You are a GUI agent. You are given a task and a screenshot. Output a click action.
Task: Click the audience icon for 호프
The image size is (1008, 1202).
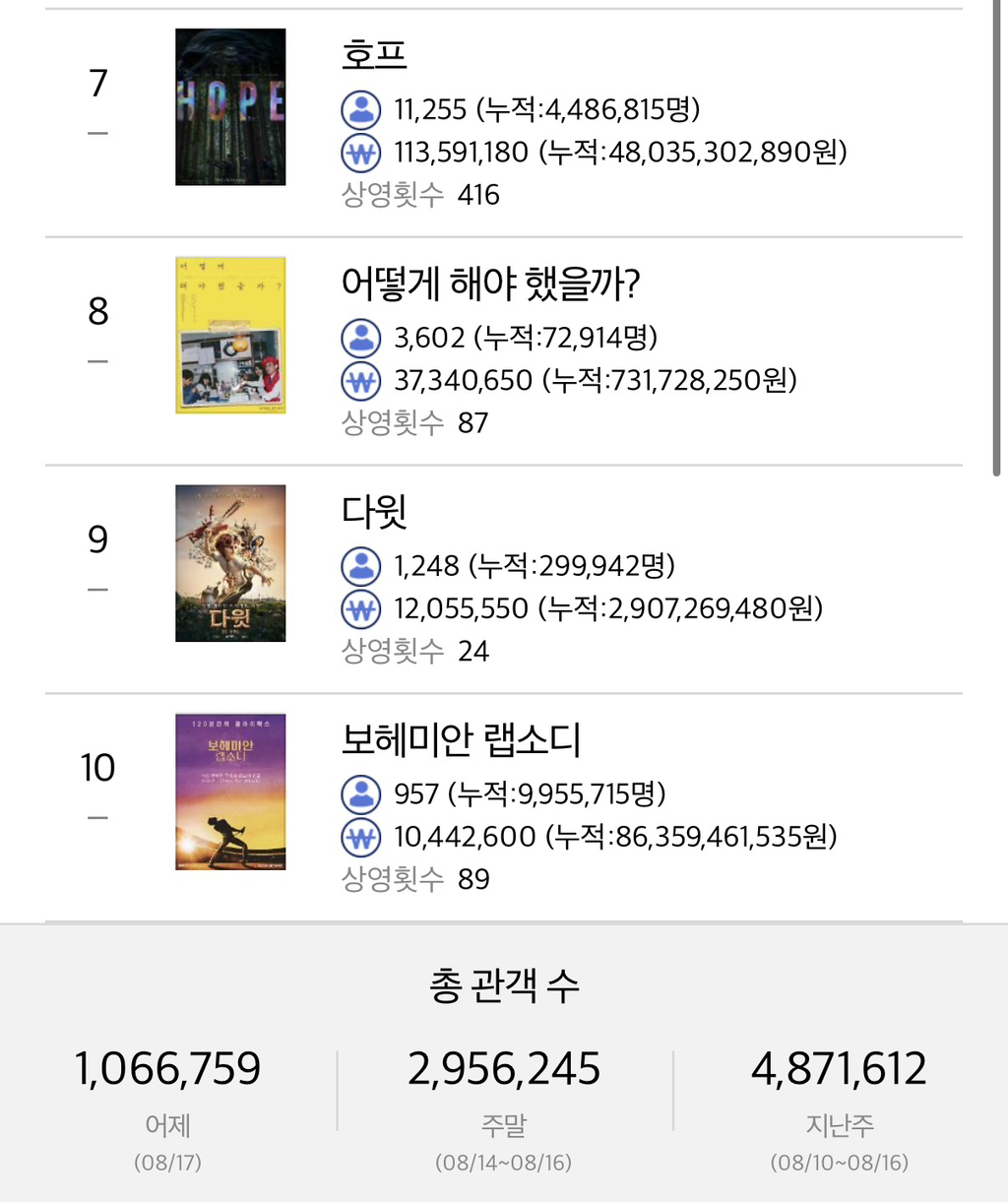pos(361,109)
